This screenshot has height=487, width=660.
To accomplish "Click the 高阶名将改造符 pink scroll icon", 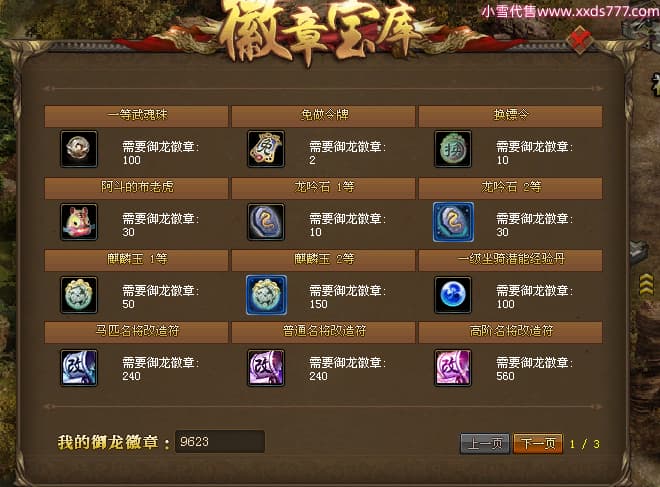I will tap(452, 367).
